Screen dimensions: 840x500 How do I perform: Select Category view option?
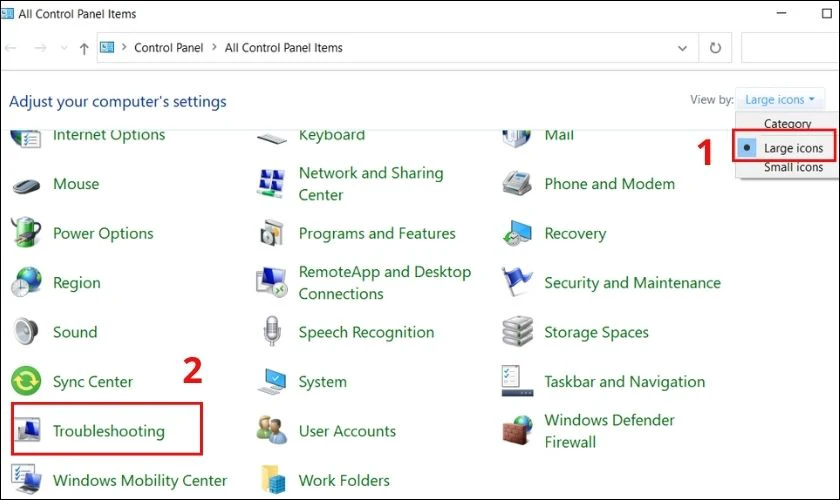point(787,123)
